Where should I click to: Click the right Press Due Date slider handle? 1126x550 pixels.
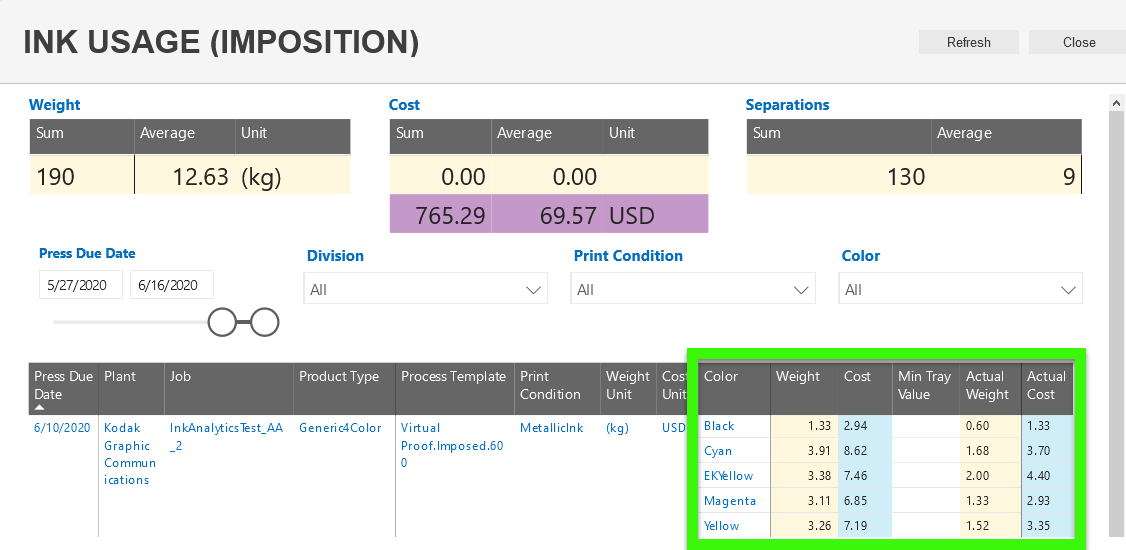coord(264,322)
